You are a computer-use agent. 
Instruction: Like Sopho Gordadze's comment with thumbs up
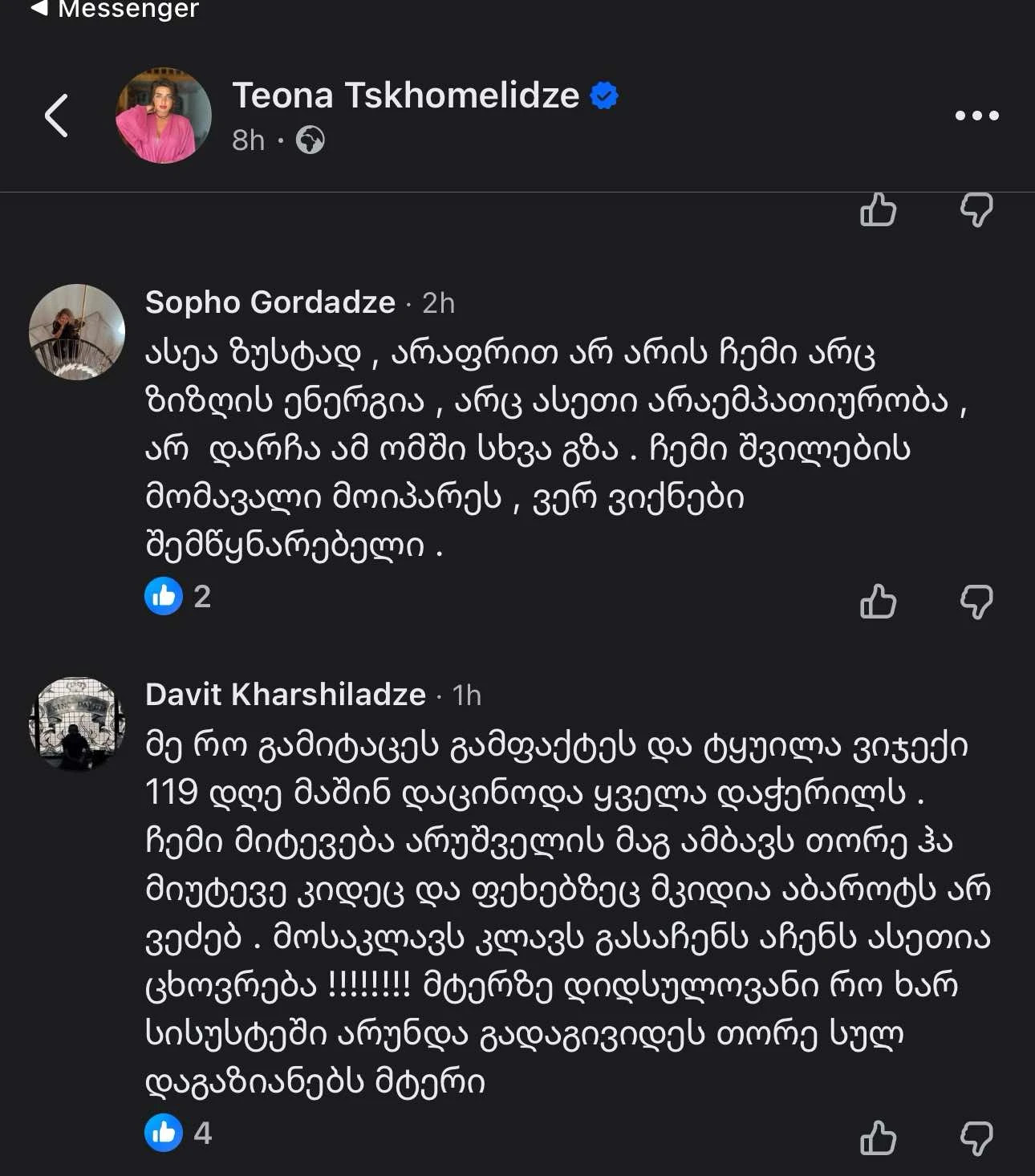tap(878, 601)
